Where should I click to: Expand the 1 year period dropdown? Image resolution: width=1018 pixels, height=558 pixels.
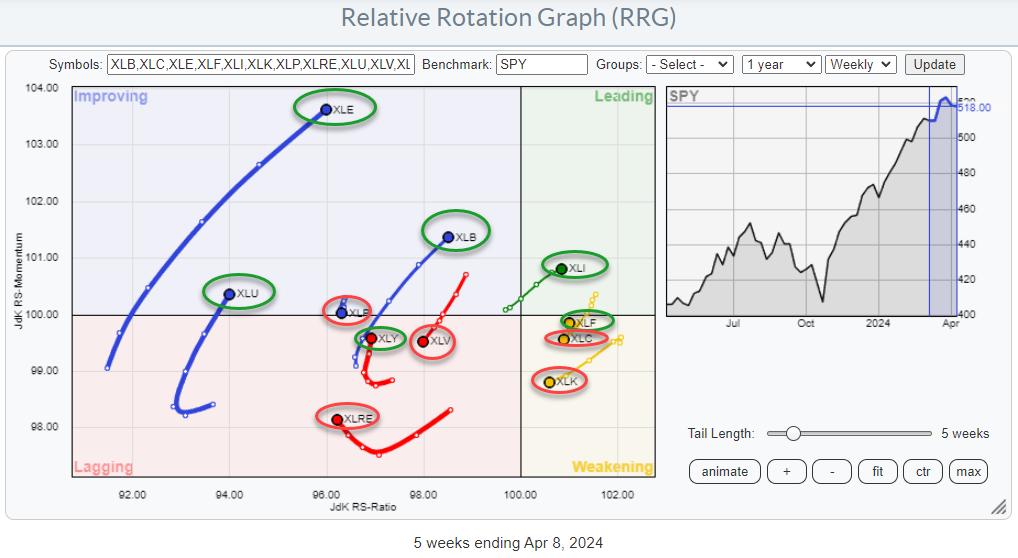click(781, 64)
